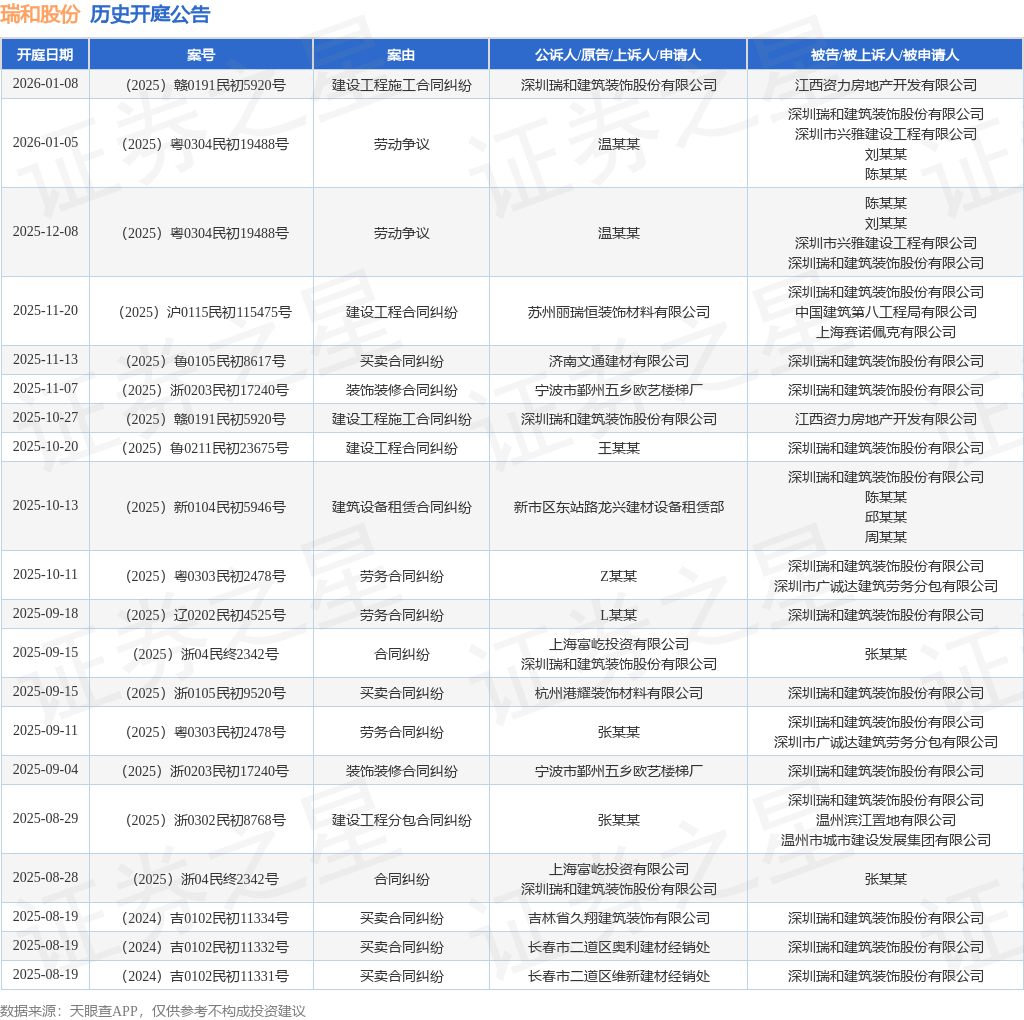The image size is (1024, 1020).
Task: Click plaintiff 王某某
Action: tap(618, 448)
